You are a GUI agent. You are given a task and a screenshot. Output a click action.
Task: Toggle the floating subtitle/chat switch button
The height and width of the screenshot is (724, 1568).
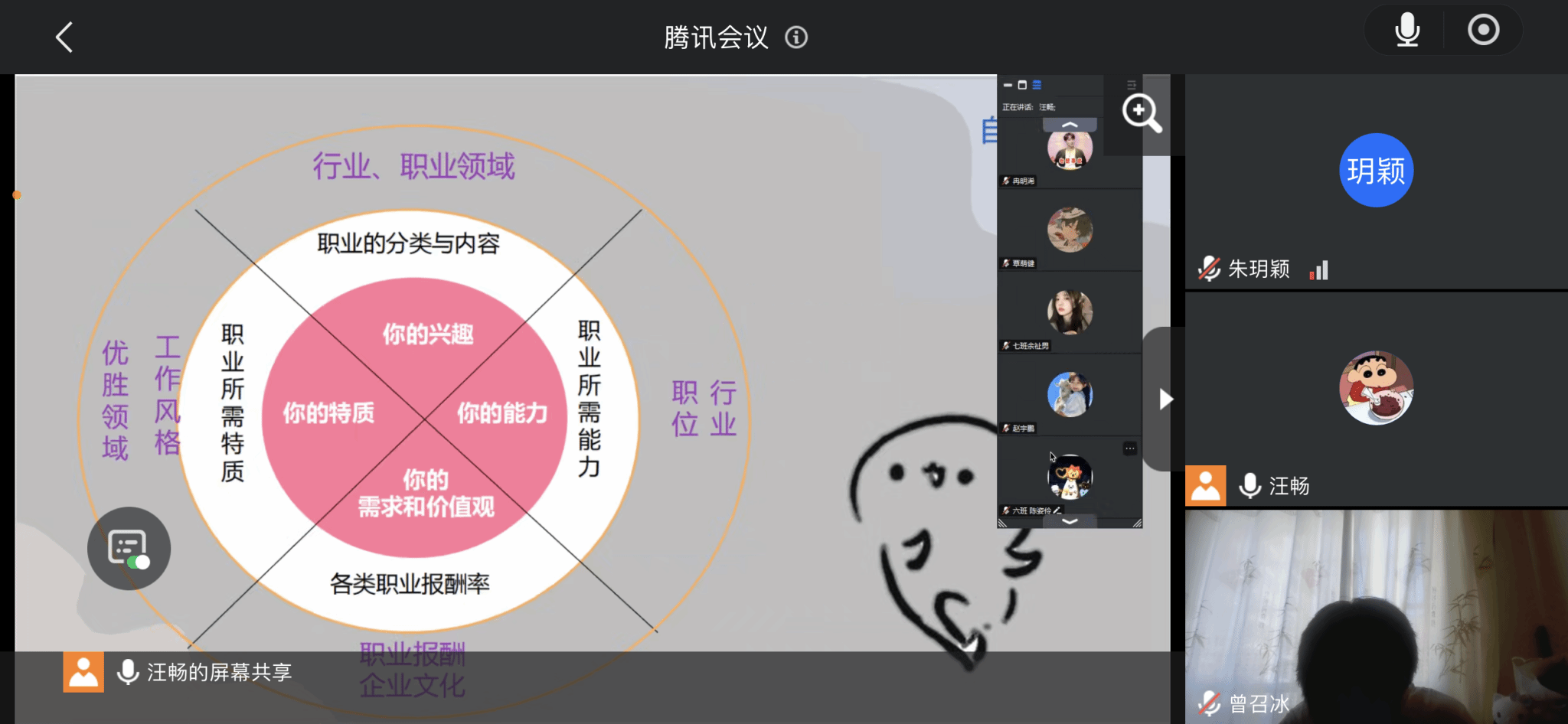coord(129,548)
